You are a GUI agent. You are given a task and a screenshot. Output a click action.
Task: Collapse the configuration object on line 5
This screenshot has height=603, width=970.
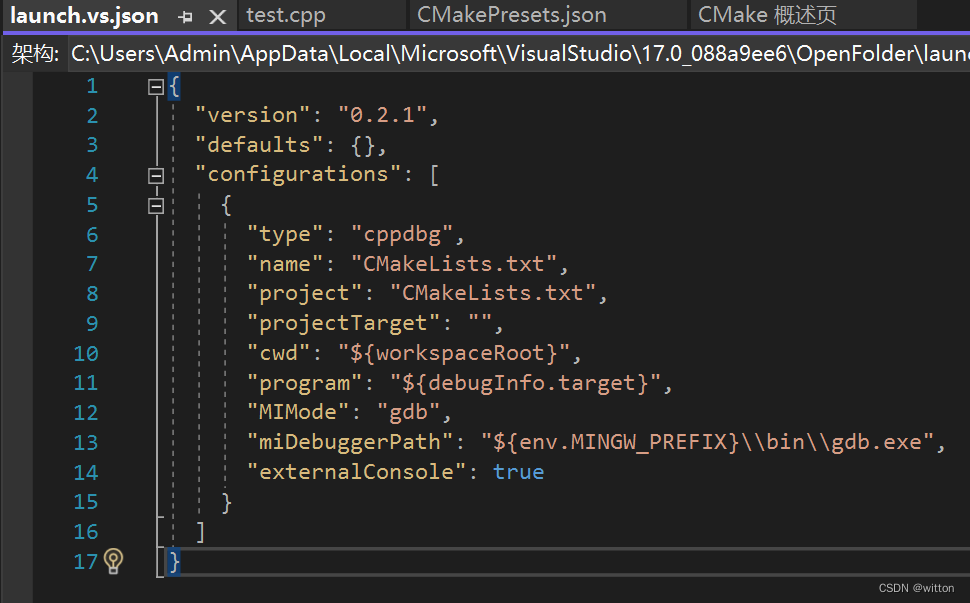pos(155,204)
